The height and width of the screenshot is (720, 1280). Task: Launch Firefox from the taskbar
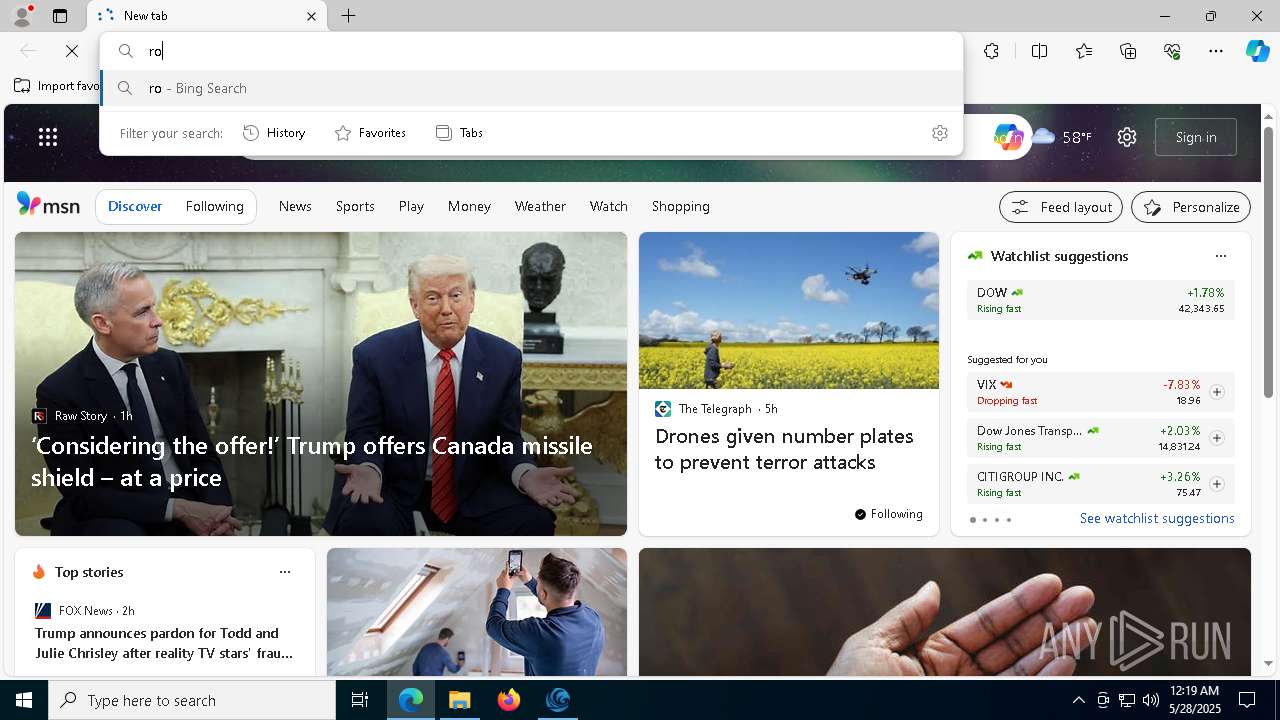pyautogui.click(x=509, y=700)
